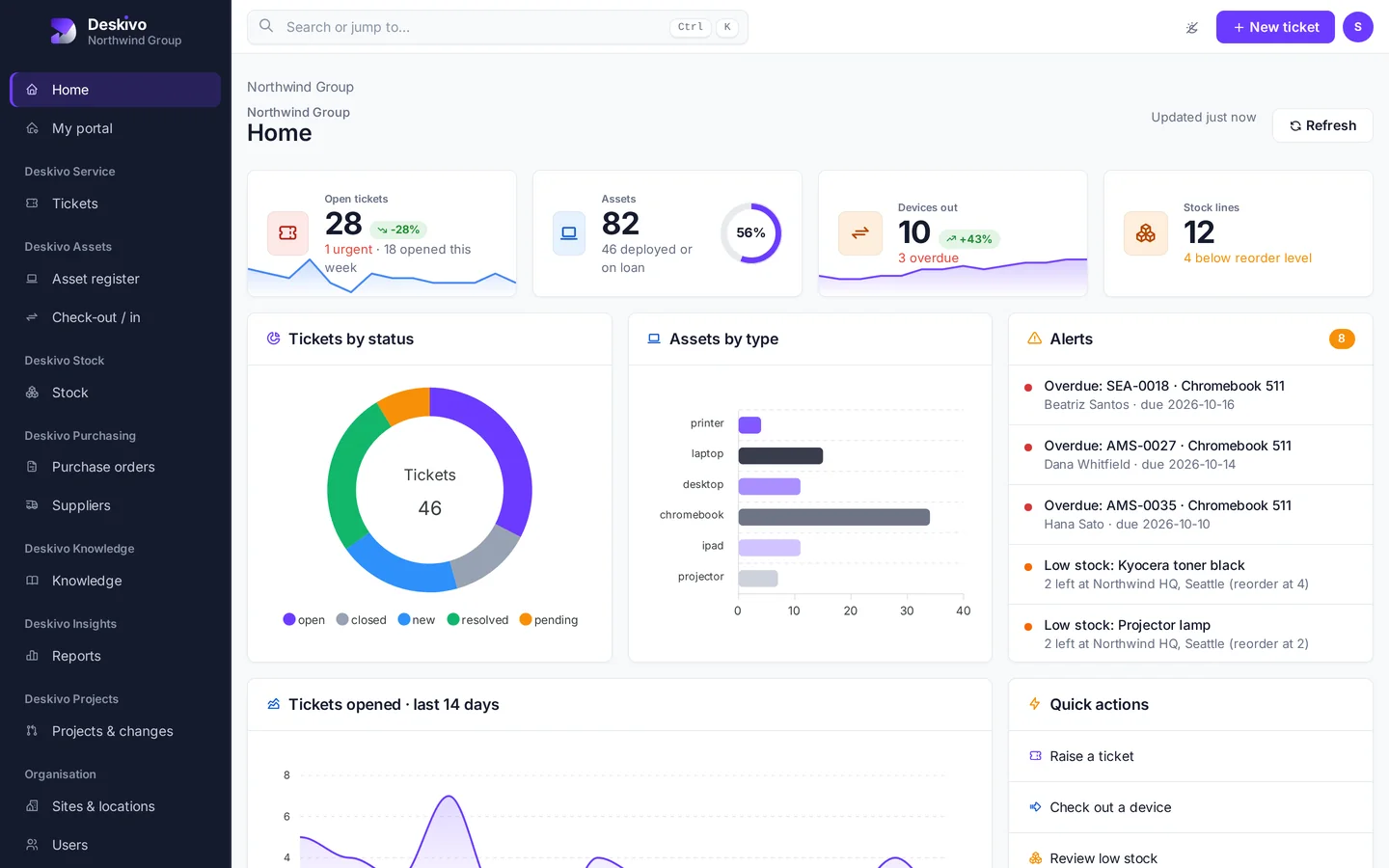The height and width of the screenshot is (868, 1389).
Task: Click the 56% deployed progress ring
Action: point(750,232)
